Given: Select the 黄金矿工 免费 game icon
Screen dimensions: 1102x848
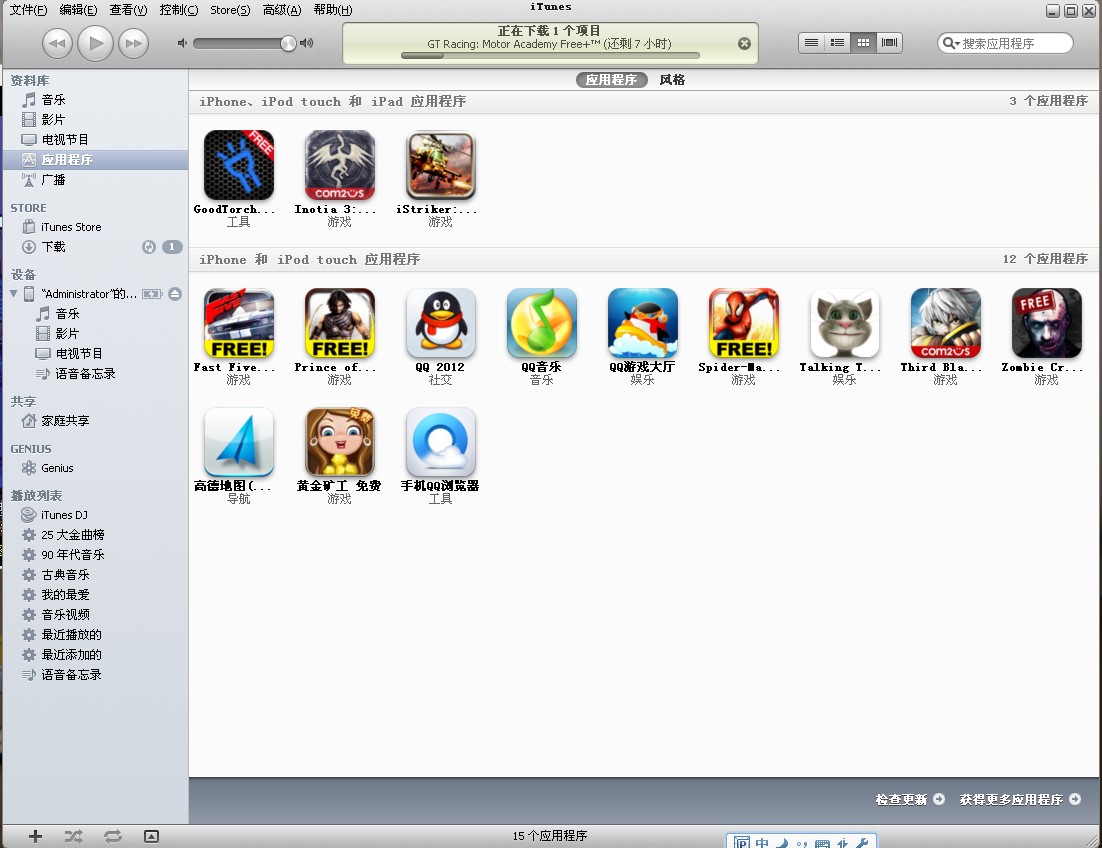Looking at the screenshot, I should click(339, 442).
